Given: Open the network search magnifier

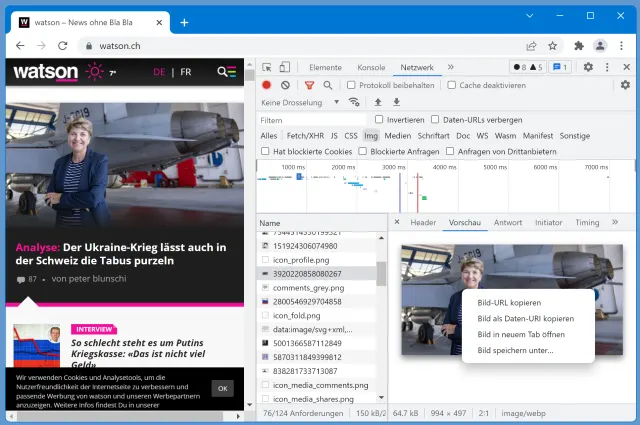Looking at the screenshot, I should (328, 85).
